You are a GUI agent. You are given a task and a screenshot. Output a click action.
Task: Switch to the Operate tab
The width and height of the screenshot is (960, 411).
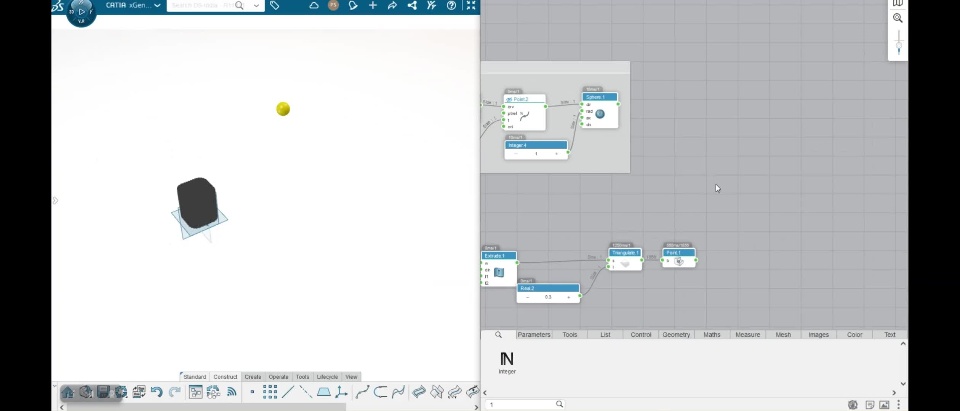pyautogui.click(x=279, y=377)
